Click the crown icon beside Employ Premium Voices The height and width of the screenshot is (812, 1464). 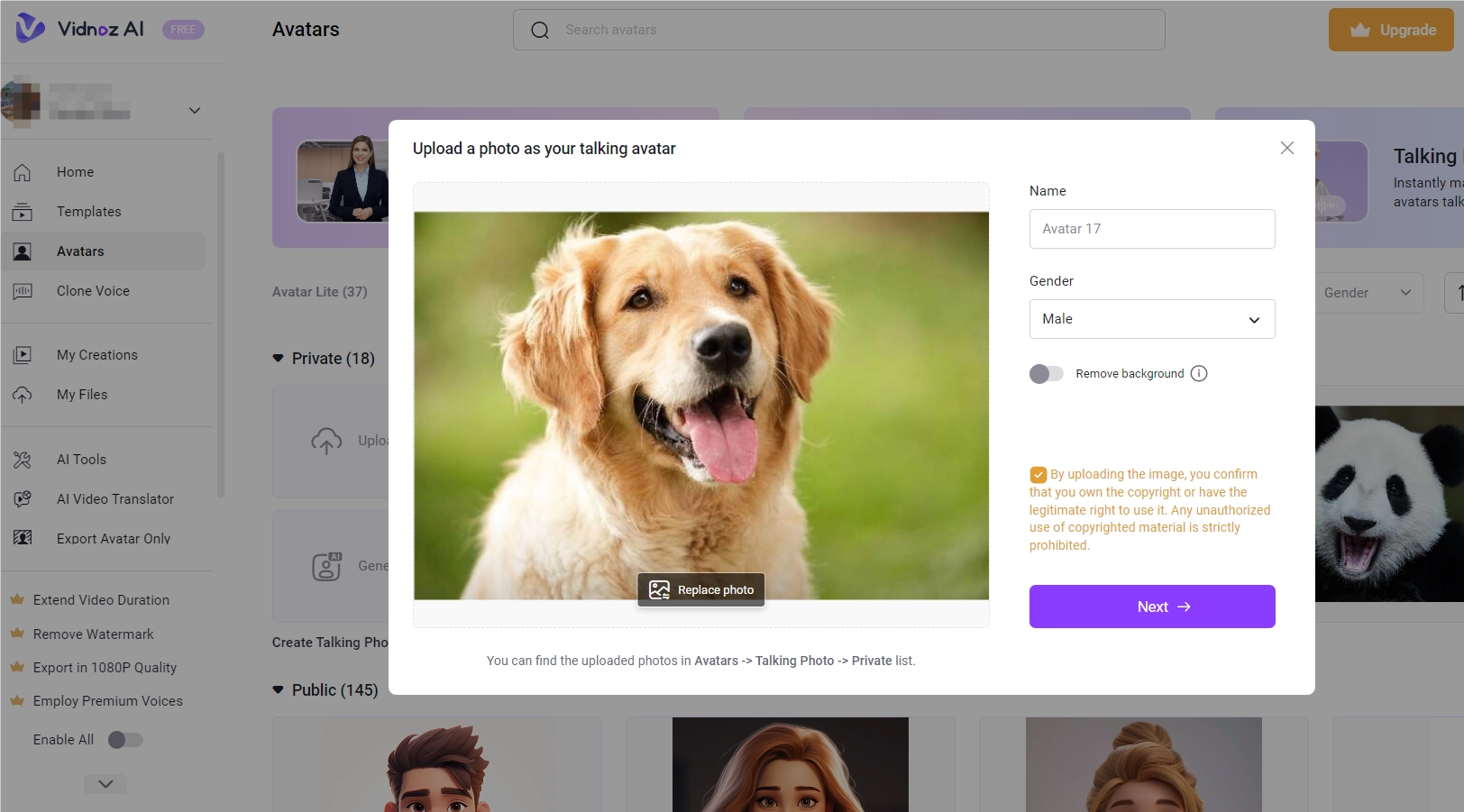tap(16, 700)
